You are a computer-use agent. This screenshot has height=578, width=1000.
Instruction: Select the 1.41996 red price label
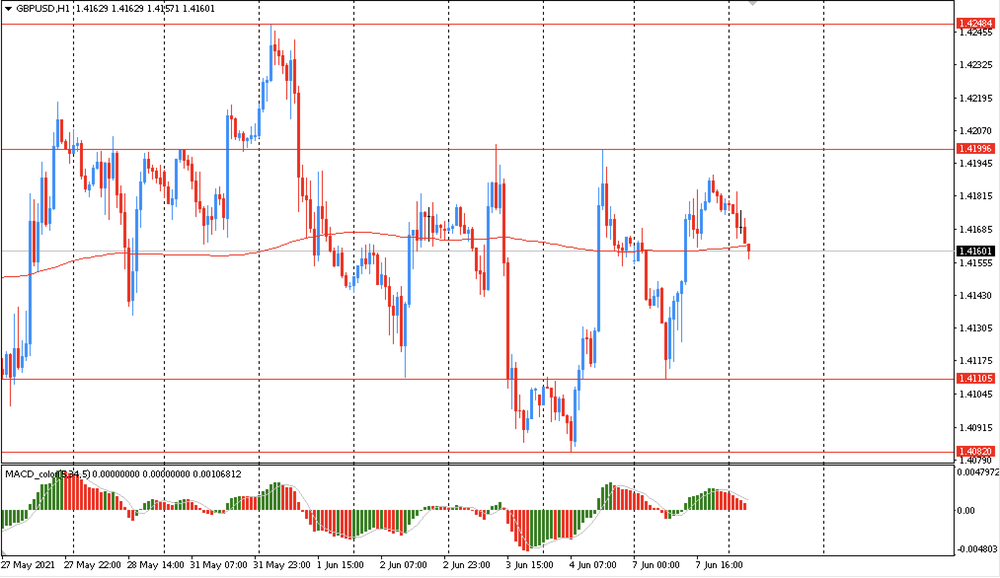pyautogui.click(x=974, y=149)
